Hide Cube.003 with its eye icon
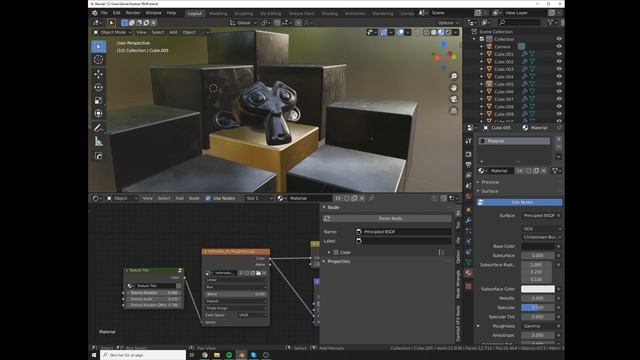This screenshot has height=360, width=640. (x=559, y=69)
